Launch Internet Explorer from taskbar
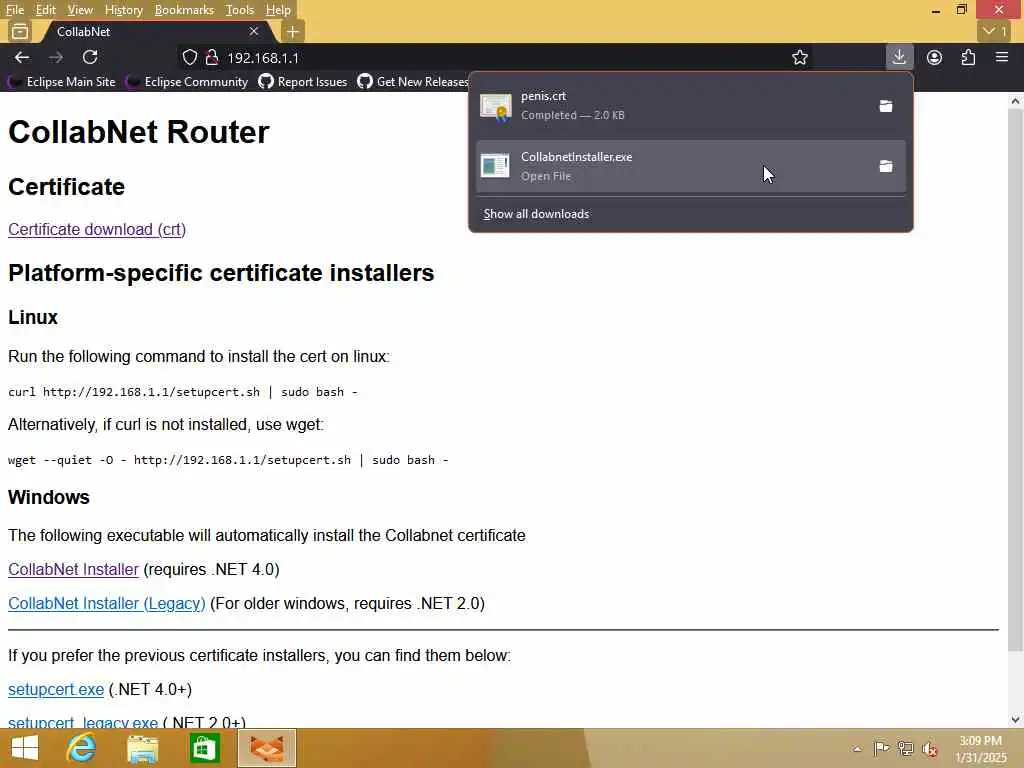This screenshot has width=1024, height=768. [81, 748]
